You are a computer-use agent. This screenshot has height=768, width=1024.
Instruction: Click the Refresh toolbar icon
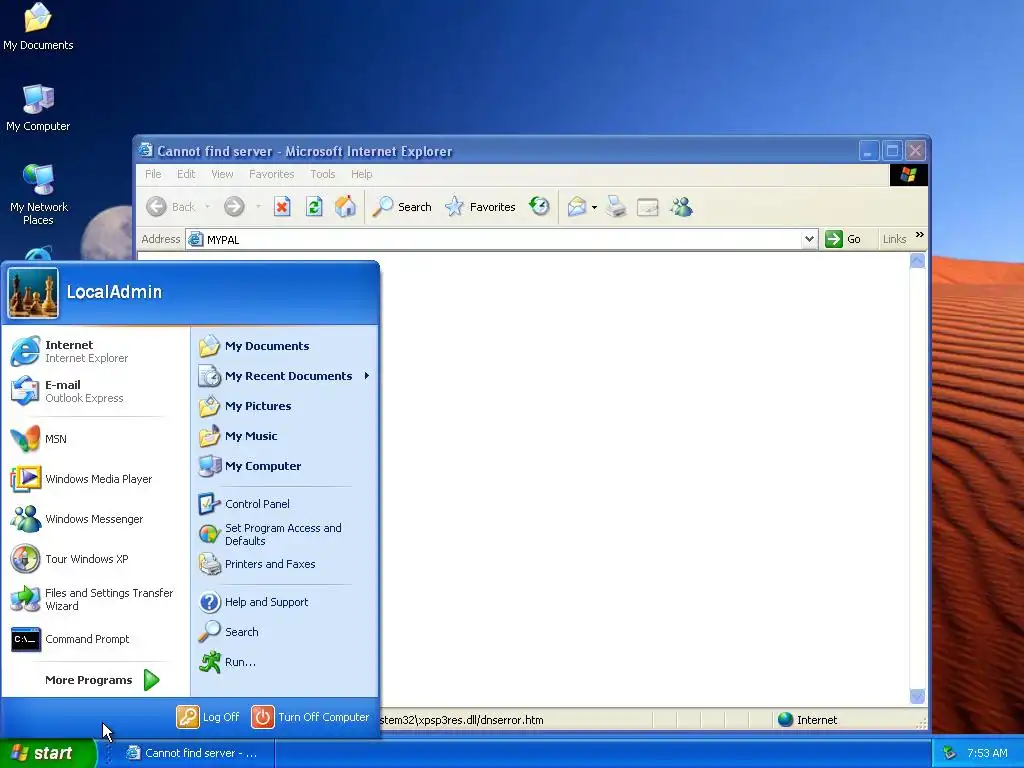coord(314,207)
